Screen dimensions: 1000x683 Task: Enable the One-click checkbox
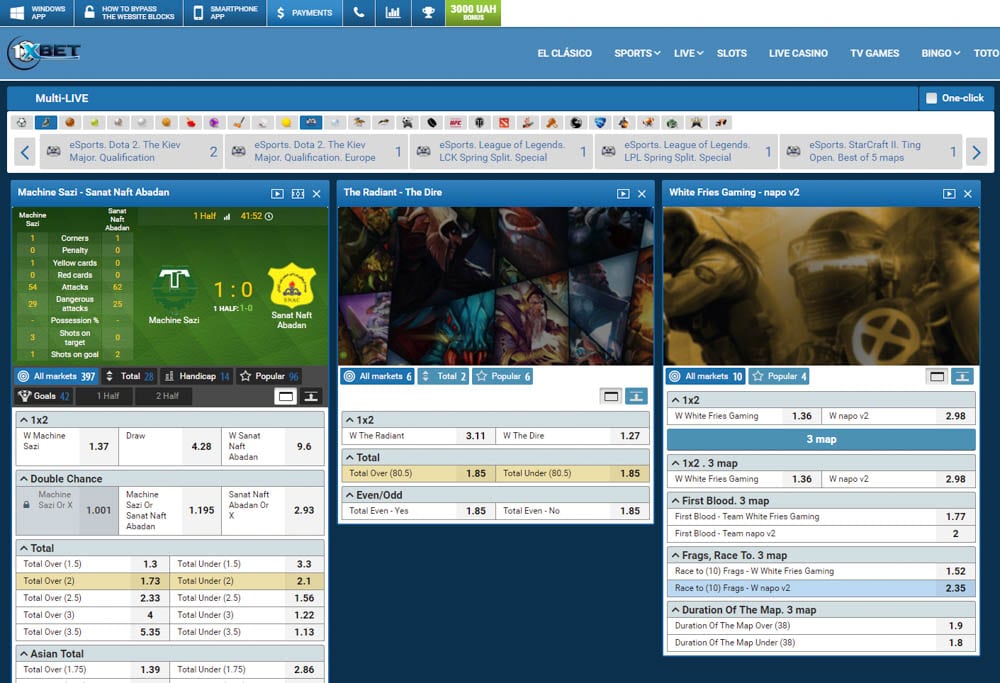[x=931, y=98]
